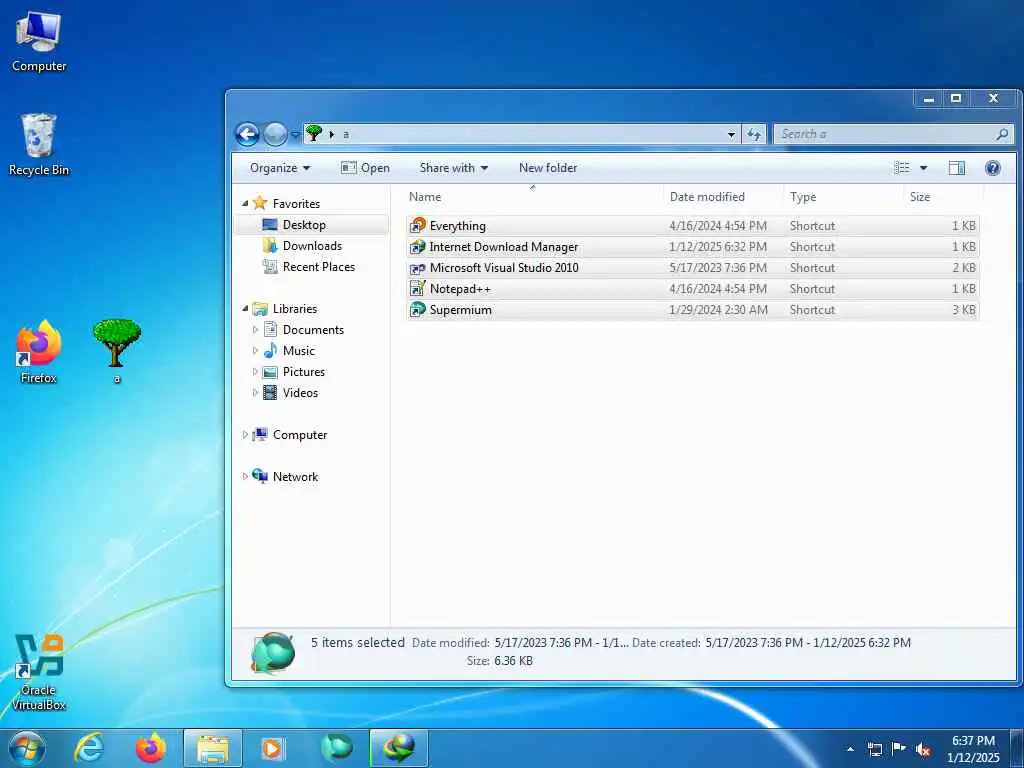Image resolution: width=1024 pixels, height=768 pixels.
Task: Click the Documents library icon
Action: (270, 330)
